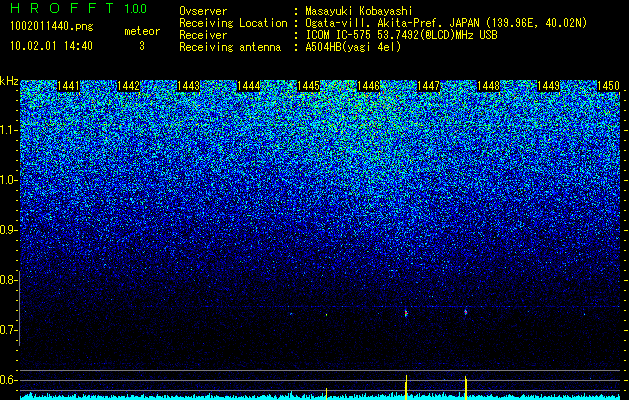Click the 0.7 frequency axis label
The image size is (629, 400).
coord(8,330)
